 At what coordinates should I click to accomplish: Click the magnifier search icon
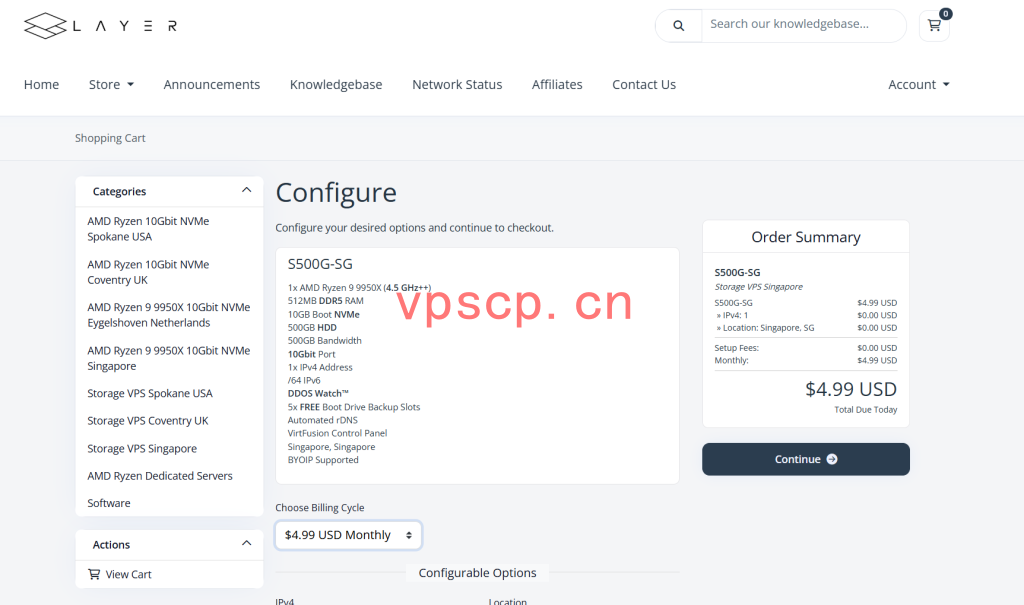click(679, 25)
